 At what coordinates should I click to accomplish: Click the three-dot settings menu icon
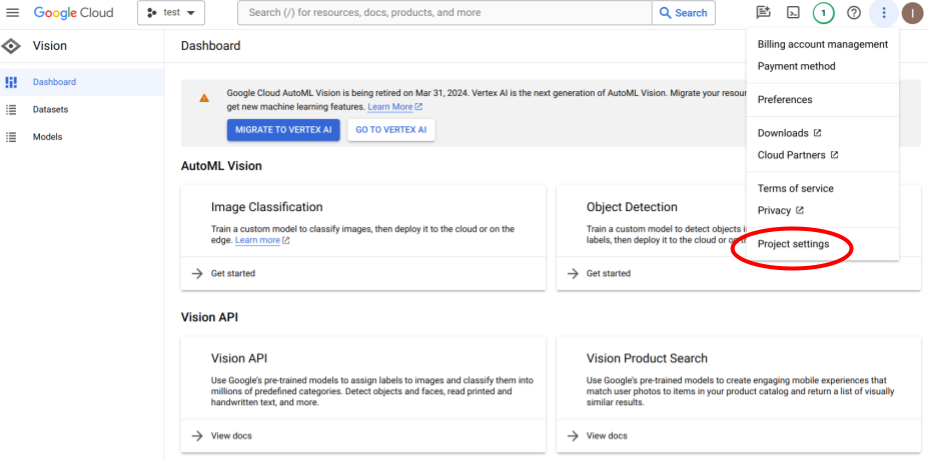point(883,13)
